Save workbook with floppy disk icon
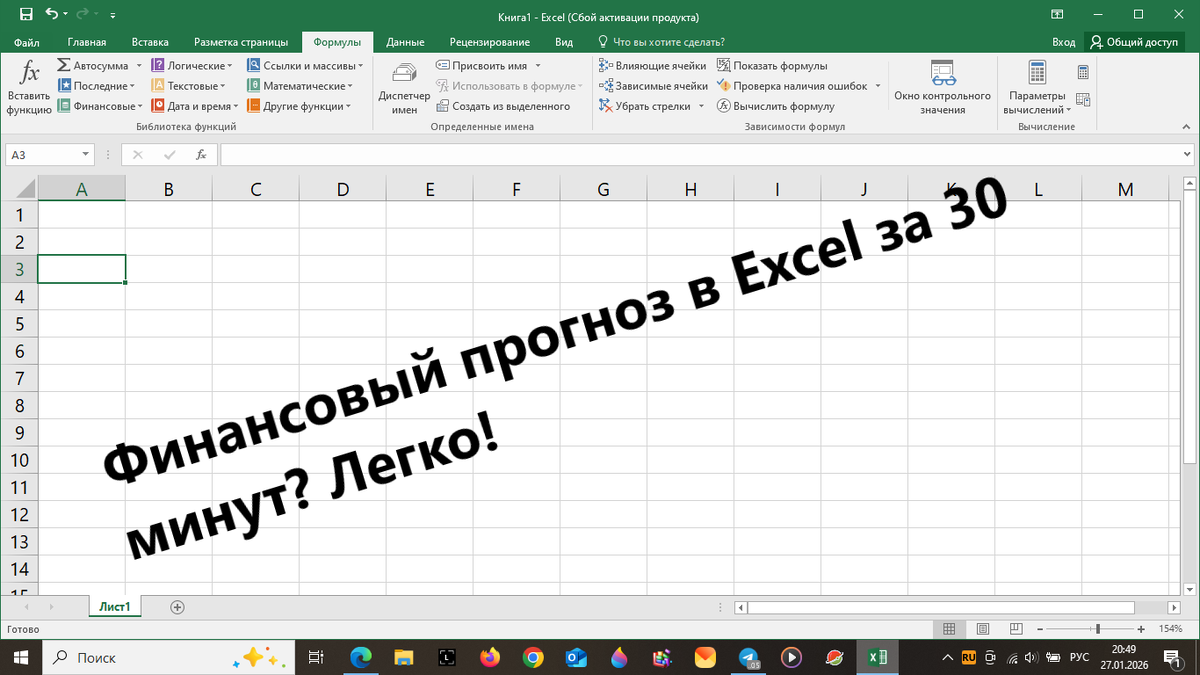Viewport: 1200px width, 675px height. pos(26,16)
